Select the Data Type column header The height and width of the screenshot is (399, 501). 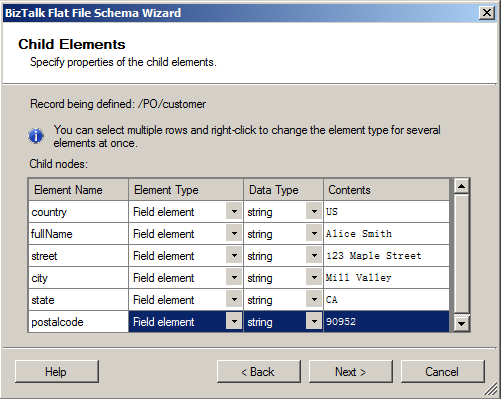(x=283, y=190)
